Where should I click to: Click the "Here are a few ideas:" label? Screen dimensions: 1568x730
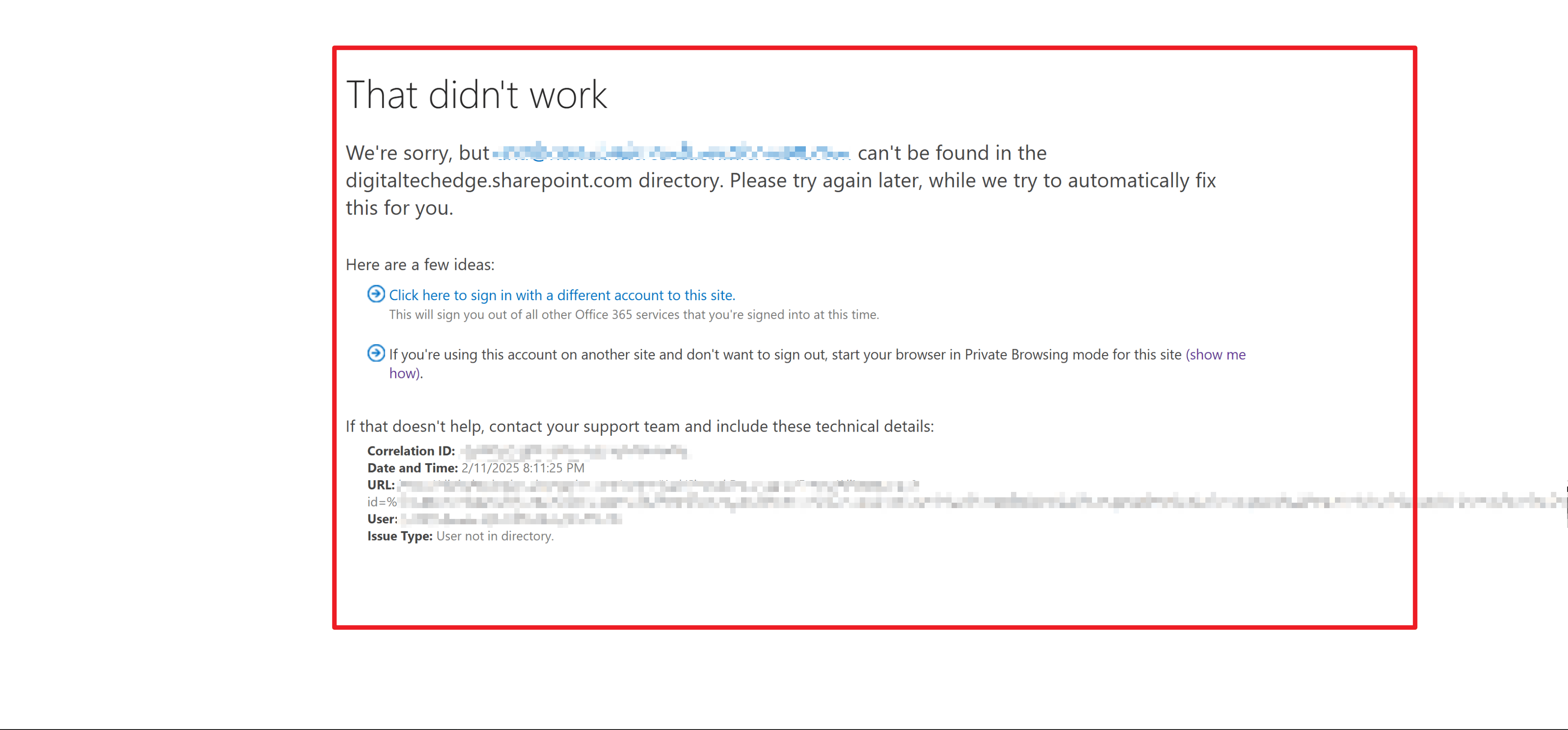(x=420, y=264)
